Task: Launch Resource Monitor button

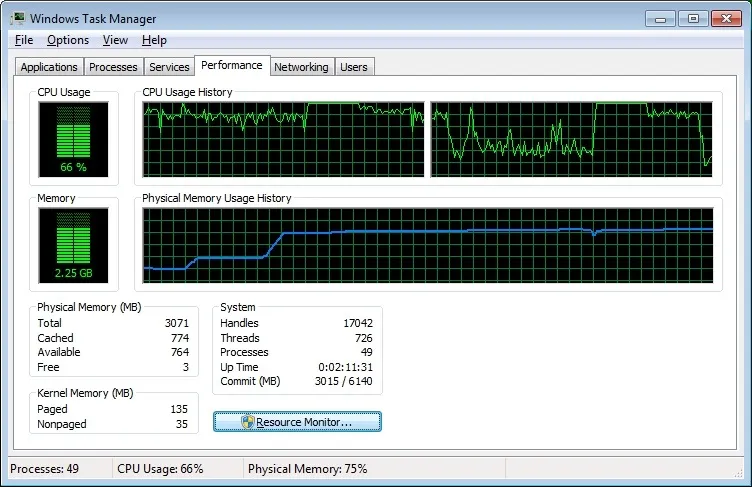Action: pyautogui.click(x=297, y=422)
